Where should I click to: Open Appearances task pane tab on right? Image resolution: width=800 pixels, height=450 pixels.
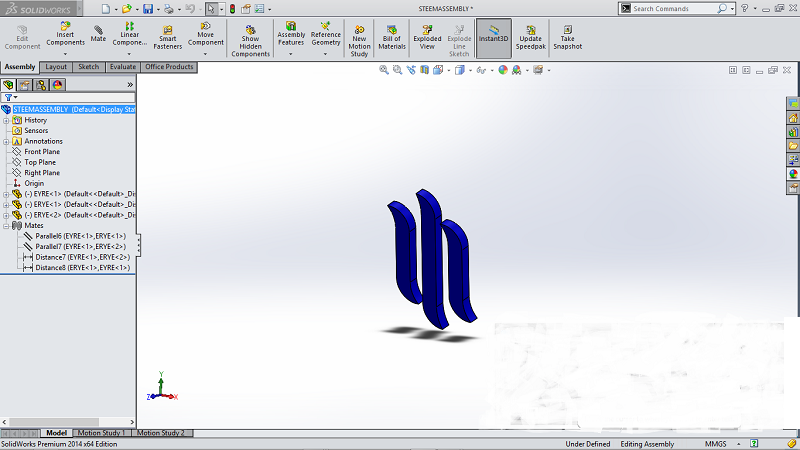pyautogui.click(x=793, y=174)
